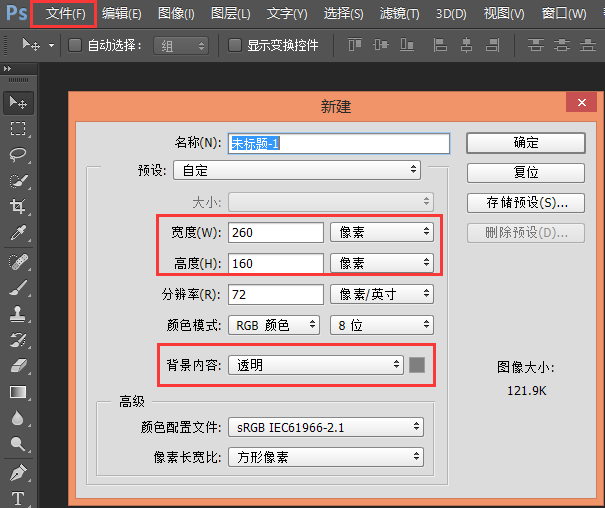Click the 确定 button

pyautogui.click(x=526, y=143)
